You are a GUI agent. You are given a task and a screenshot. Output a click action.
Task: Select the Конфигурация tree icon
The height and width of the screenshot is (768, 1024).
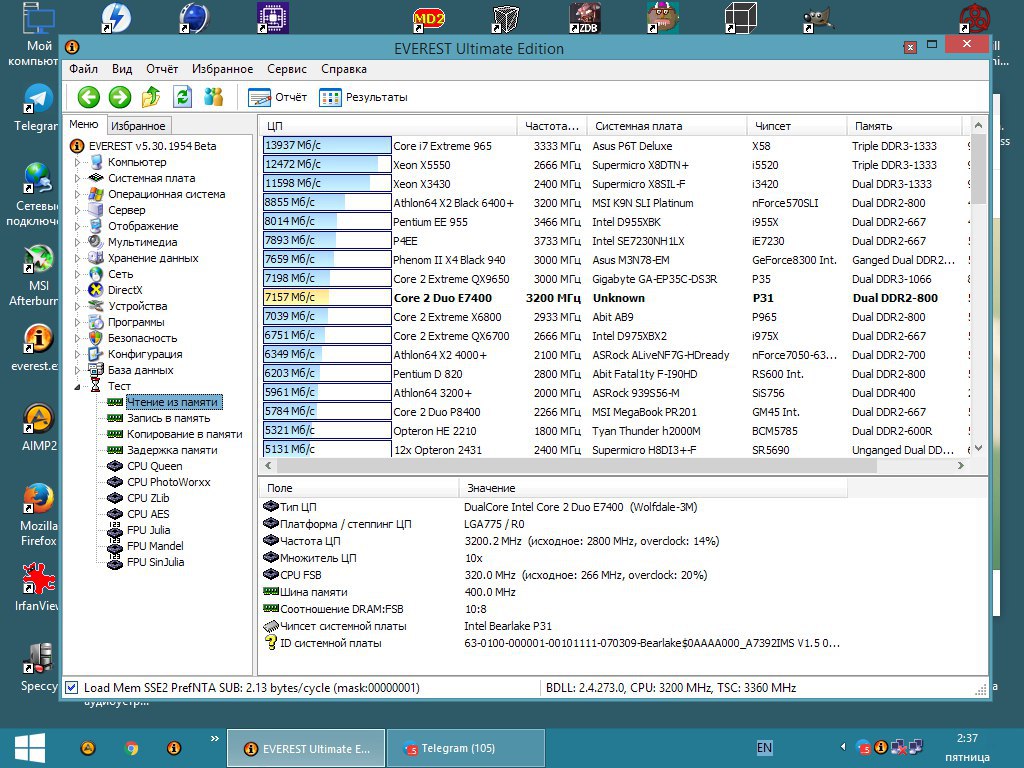click(96, 354)
